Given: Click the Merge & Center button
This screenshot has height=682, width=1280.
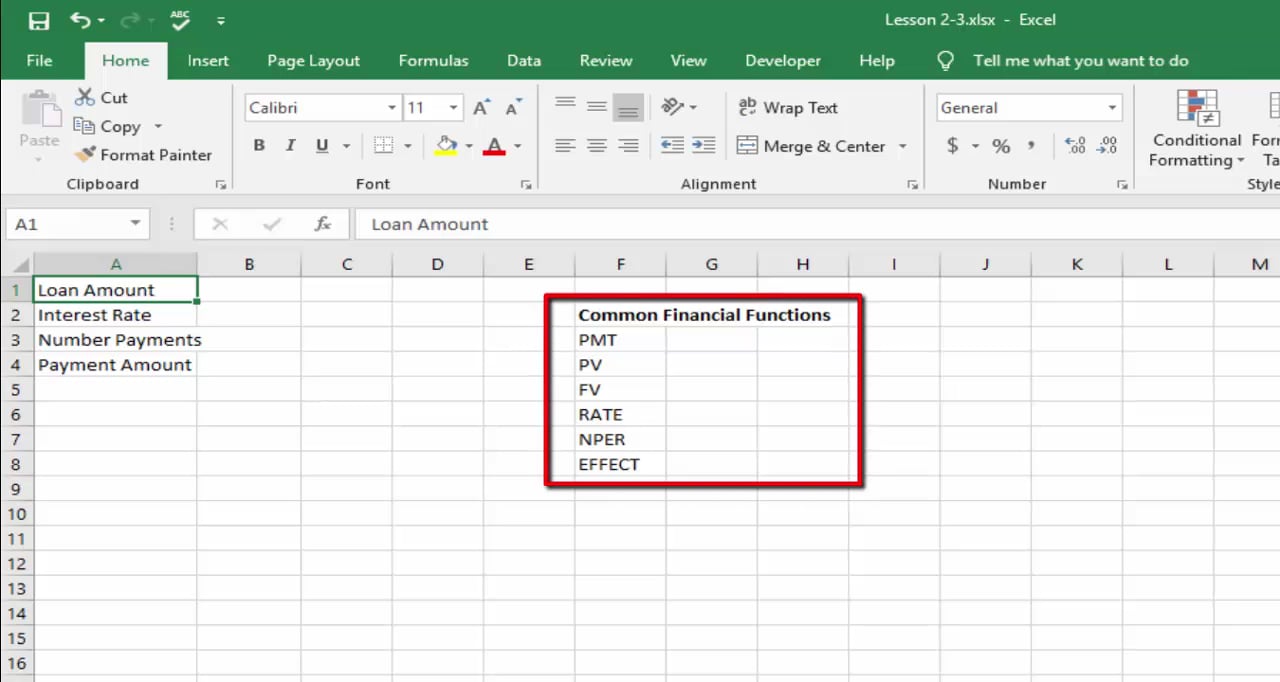Looking at the screenshot, I should tap(811, 146).
